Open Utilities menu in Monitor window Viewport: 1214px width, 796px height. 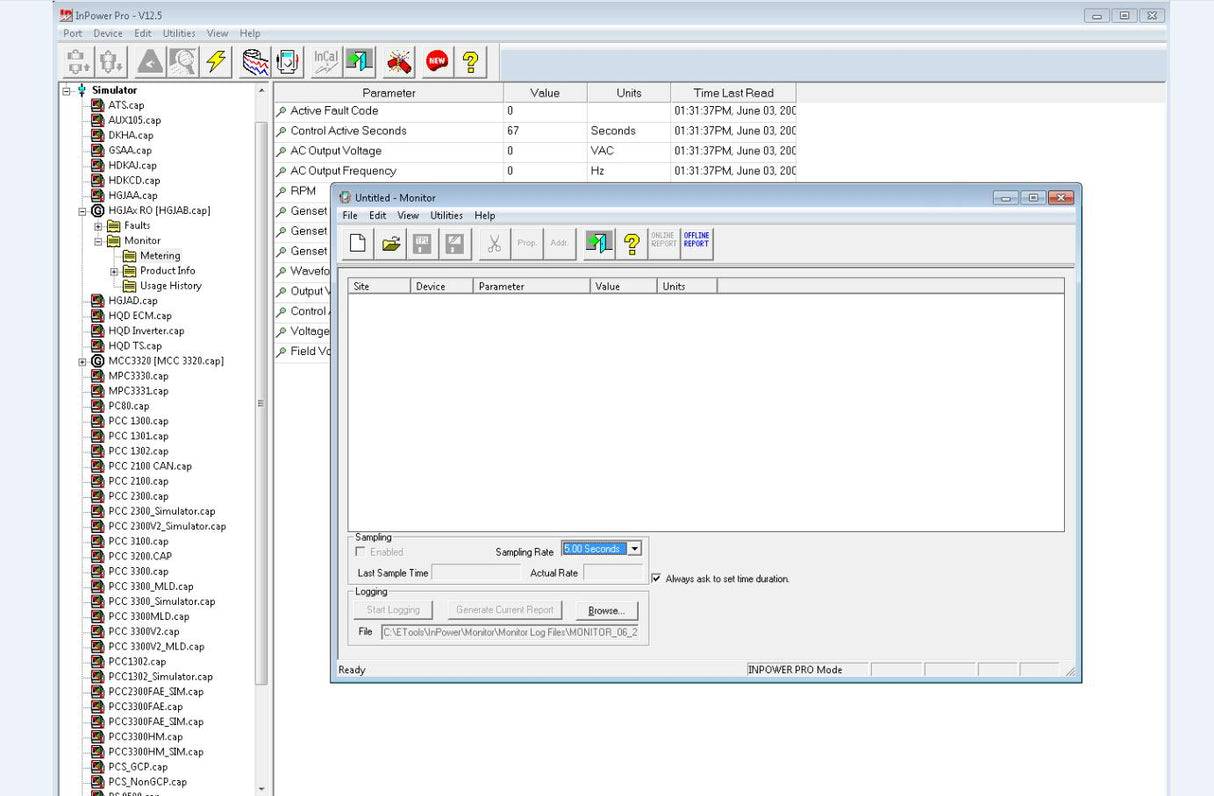(446, 215)
